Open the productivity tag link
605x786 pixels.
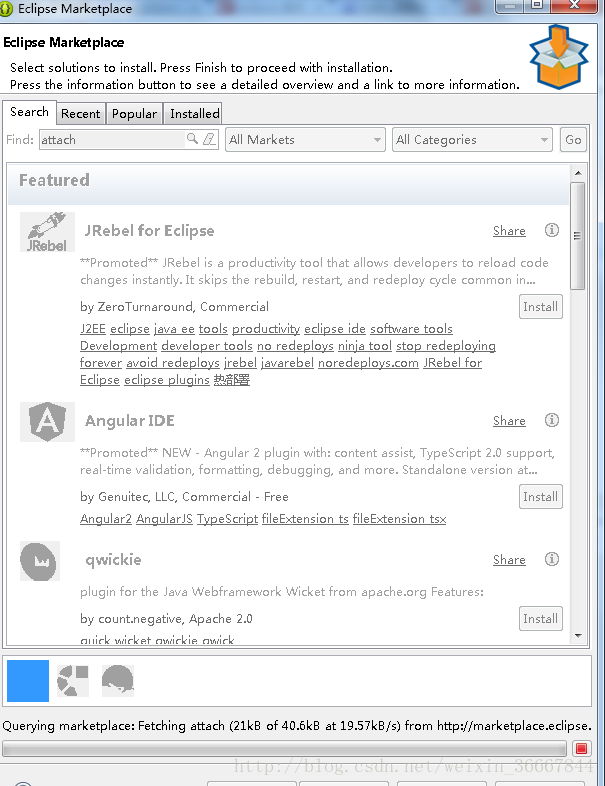click(266, 329)
